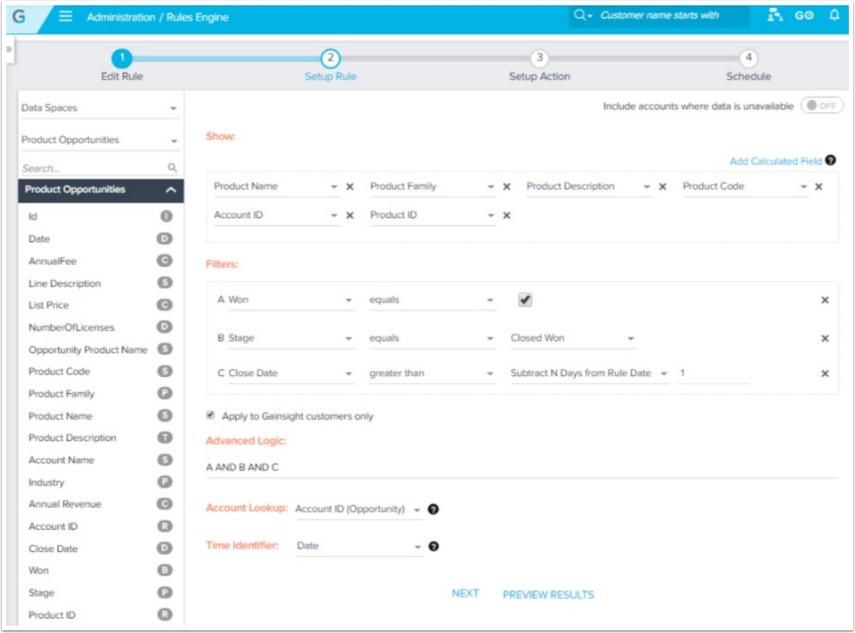Click the help icon next to Account Lookup
This screenshot has width=855, height=633.
coord(433,509)
